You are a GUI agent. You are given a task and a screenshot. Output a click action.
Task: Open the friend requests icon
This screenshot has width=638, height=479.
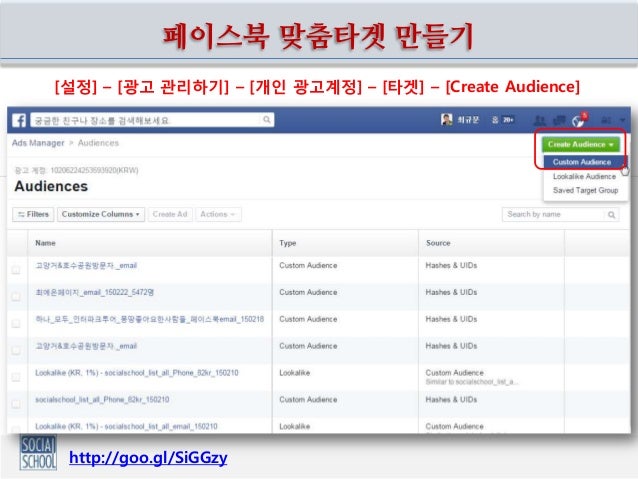[540, 120]
